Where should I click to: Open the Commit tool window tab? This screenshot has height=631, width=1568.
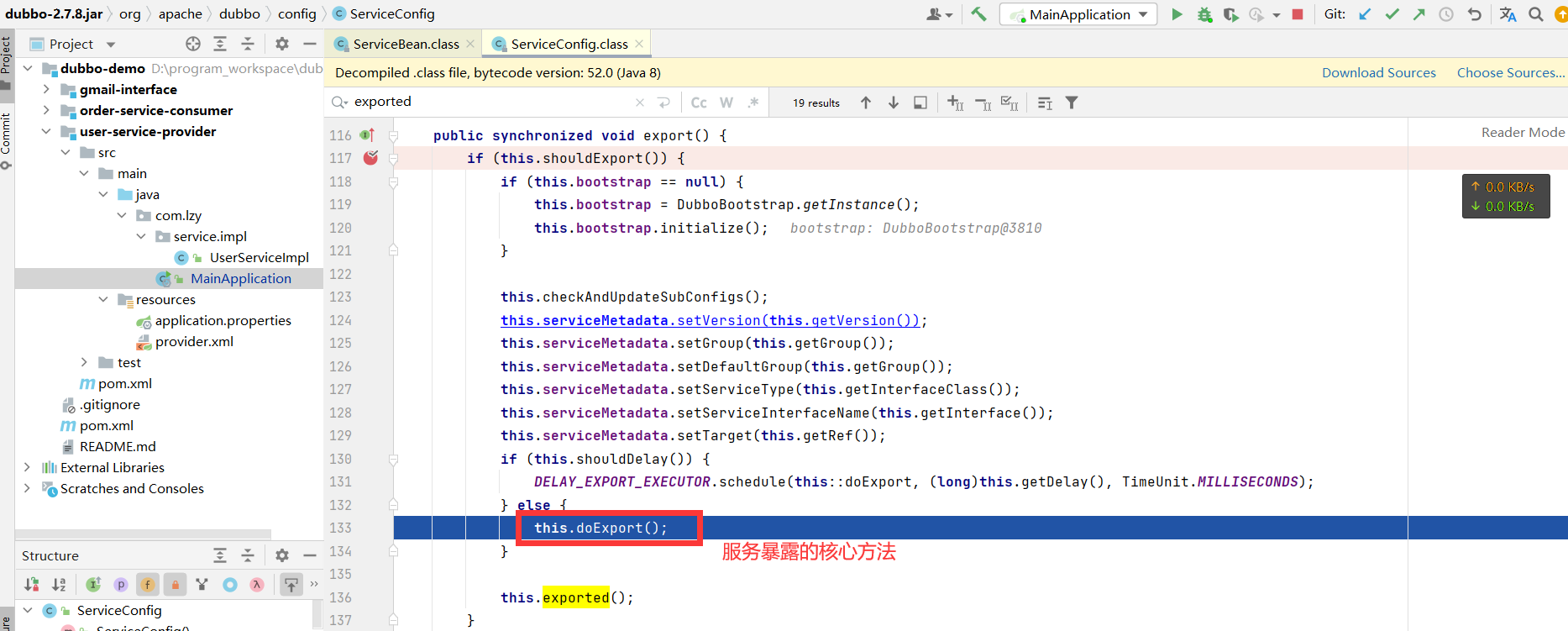(7, 139)
